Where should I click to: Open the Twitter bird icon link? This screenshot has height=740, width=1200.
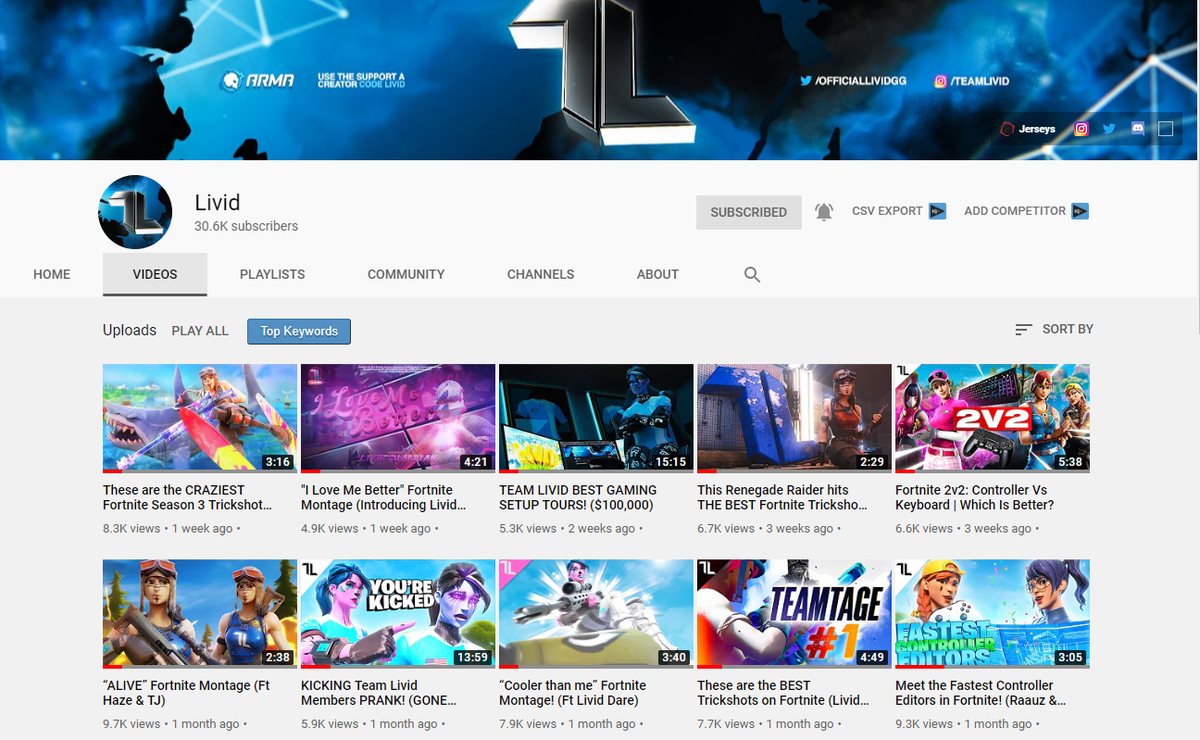point(1109,129)
